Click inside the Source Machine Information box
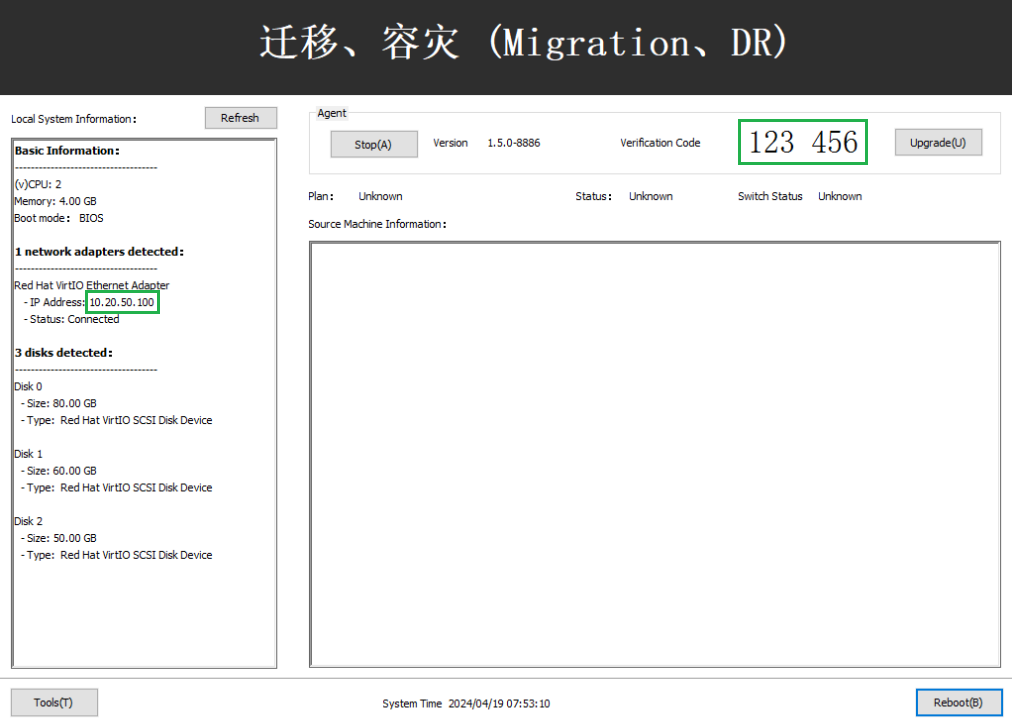The height and width of the screenshot is (723, 1012). tap(654, 453)
